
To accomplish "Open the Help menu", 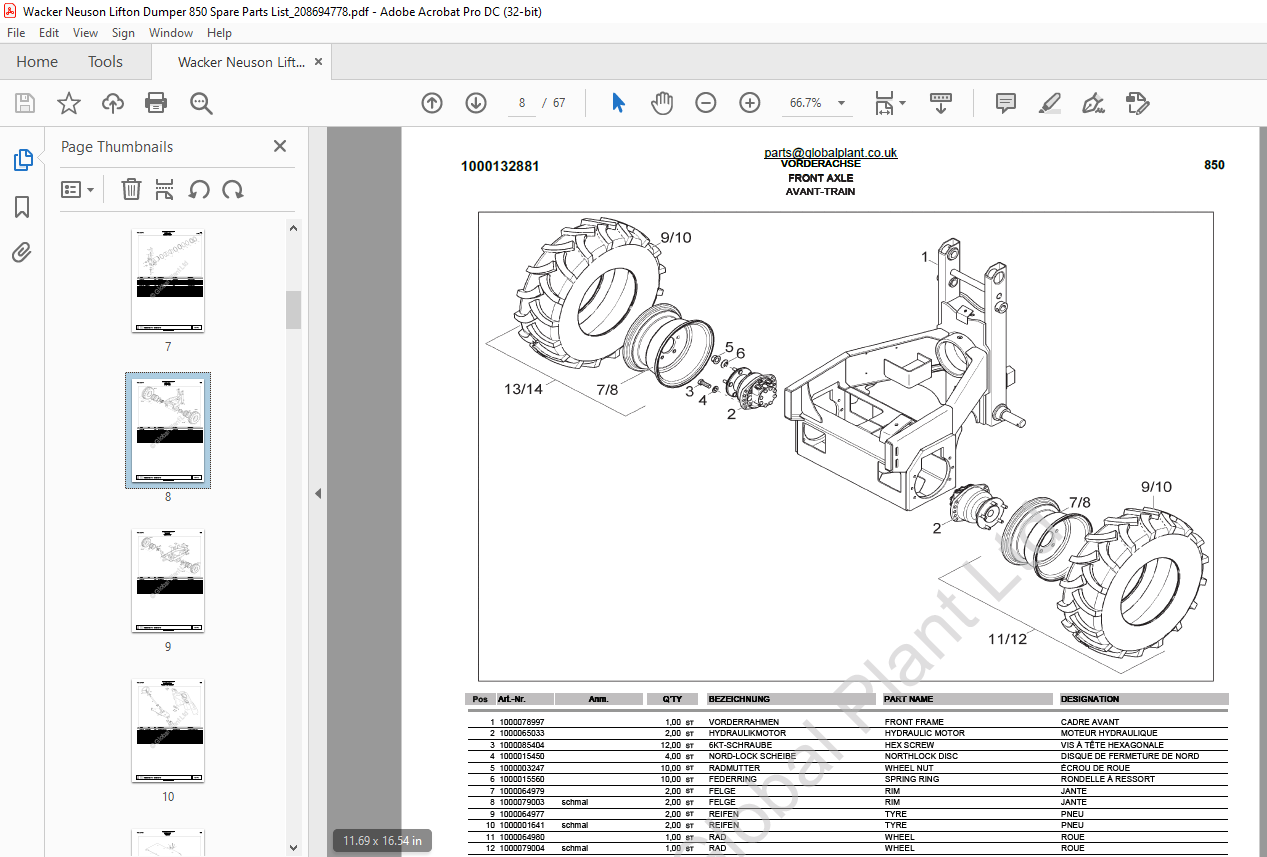I will coord(219,33).
